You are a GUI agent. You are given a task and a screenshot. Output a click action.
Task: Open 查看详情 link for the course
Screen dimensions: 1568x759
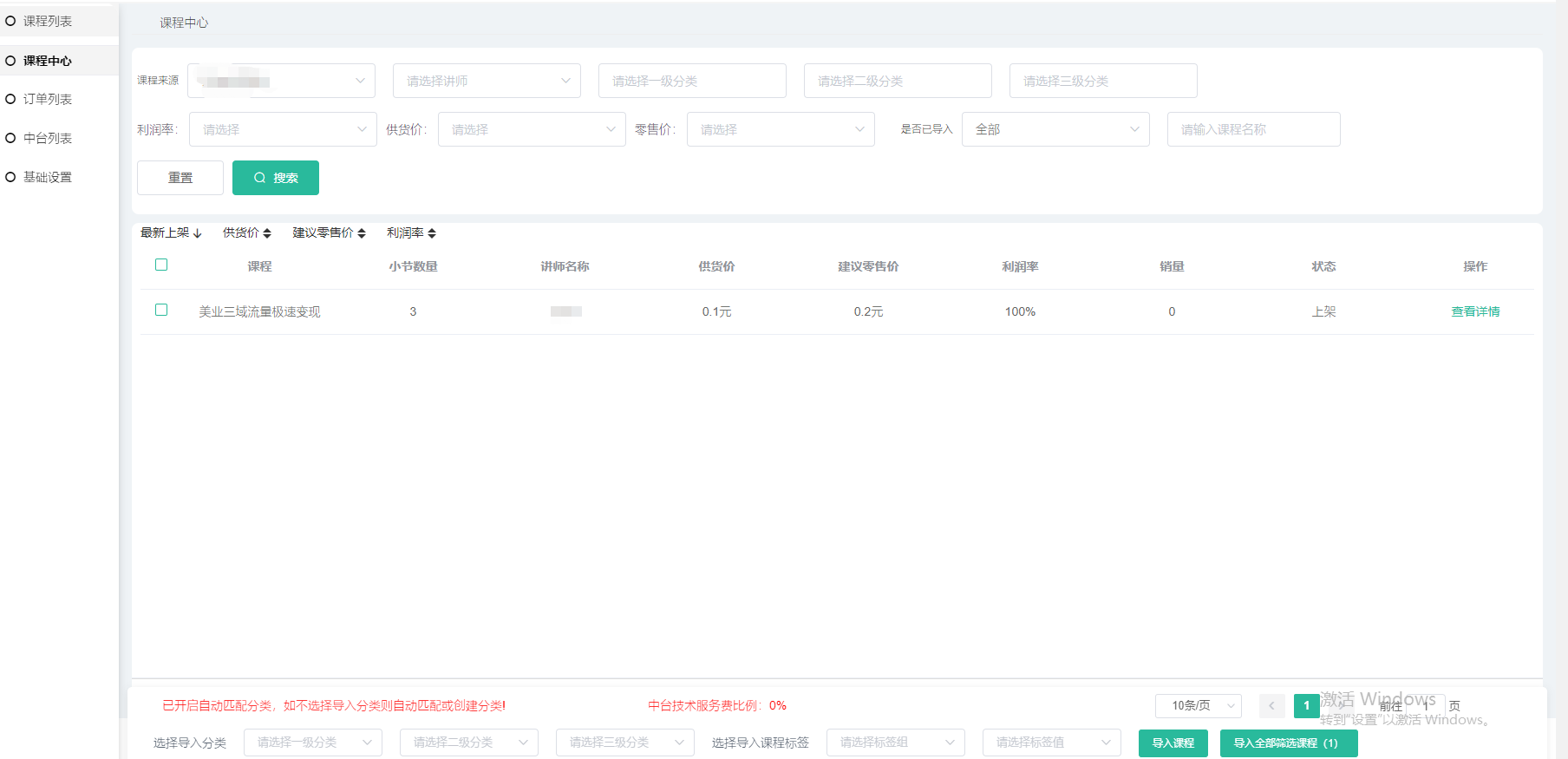click(x=1475, y=311)
